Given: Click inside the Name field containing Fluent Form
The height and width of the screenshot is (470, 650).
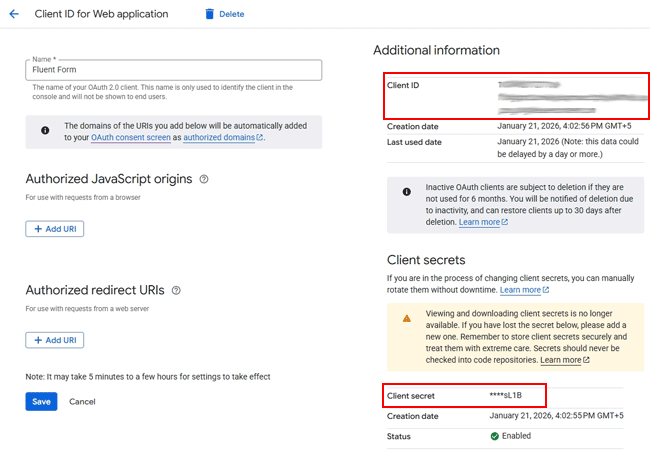Looking at the screenshot, I should point(174,70).
